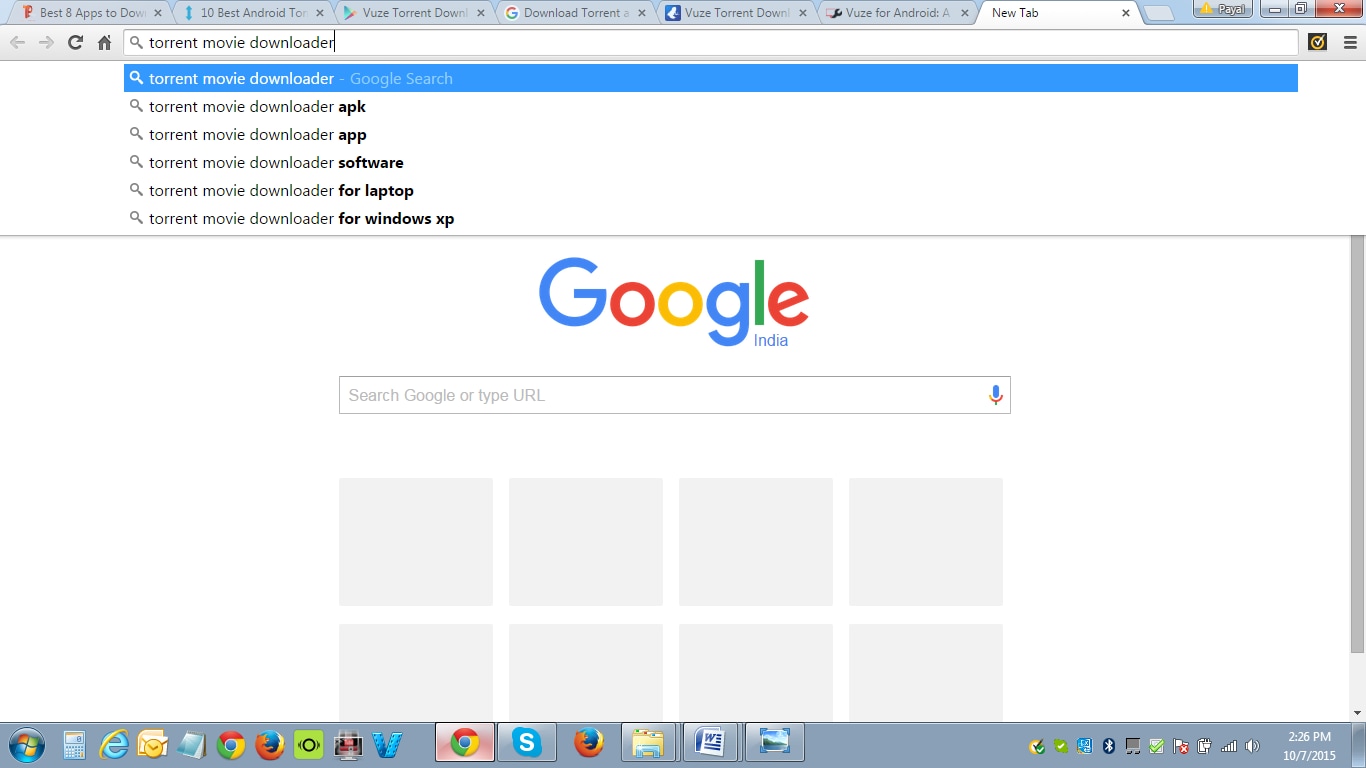Launch Internet Explorer from the taskbar
The height and width of the screenshot is (768, 1366).
(114, 745)
